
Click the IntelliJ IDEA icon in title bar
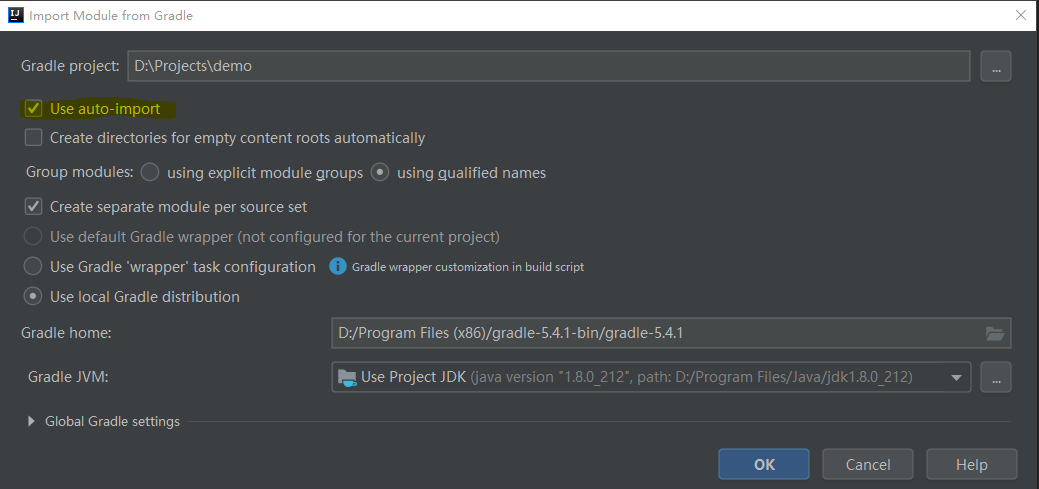pos(15,15)
